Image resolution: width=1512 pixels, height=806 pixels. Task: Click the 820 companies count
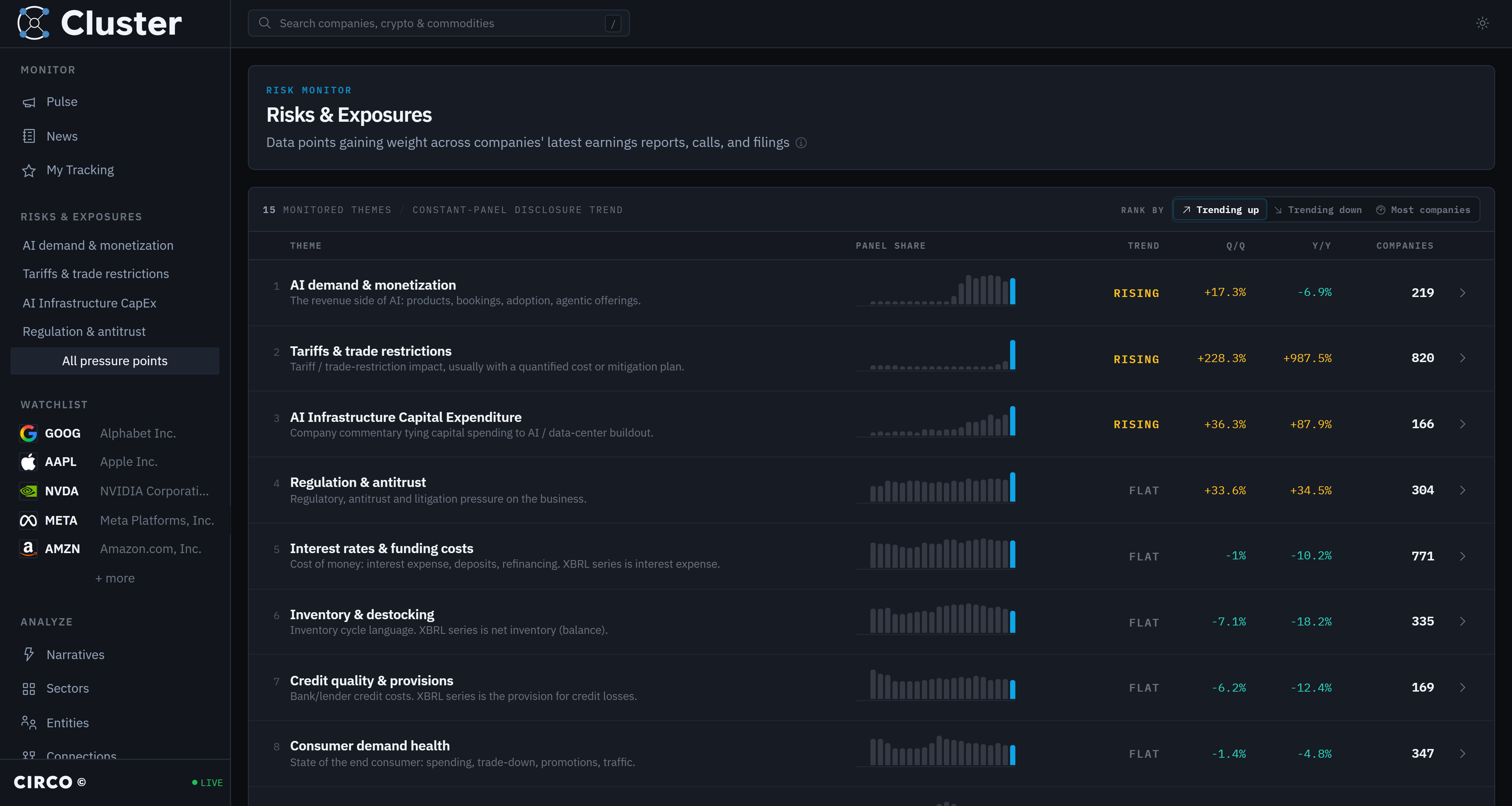pyautogui.click(x=1422, y=358)
